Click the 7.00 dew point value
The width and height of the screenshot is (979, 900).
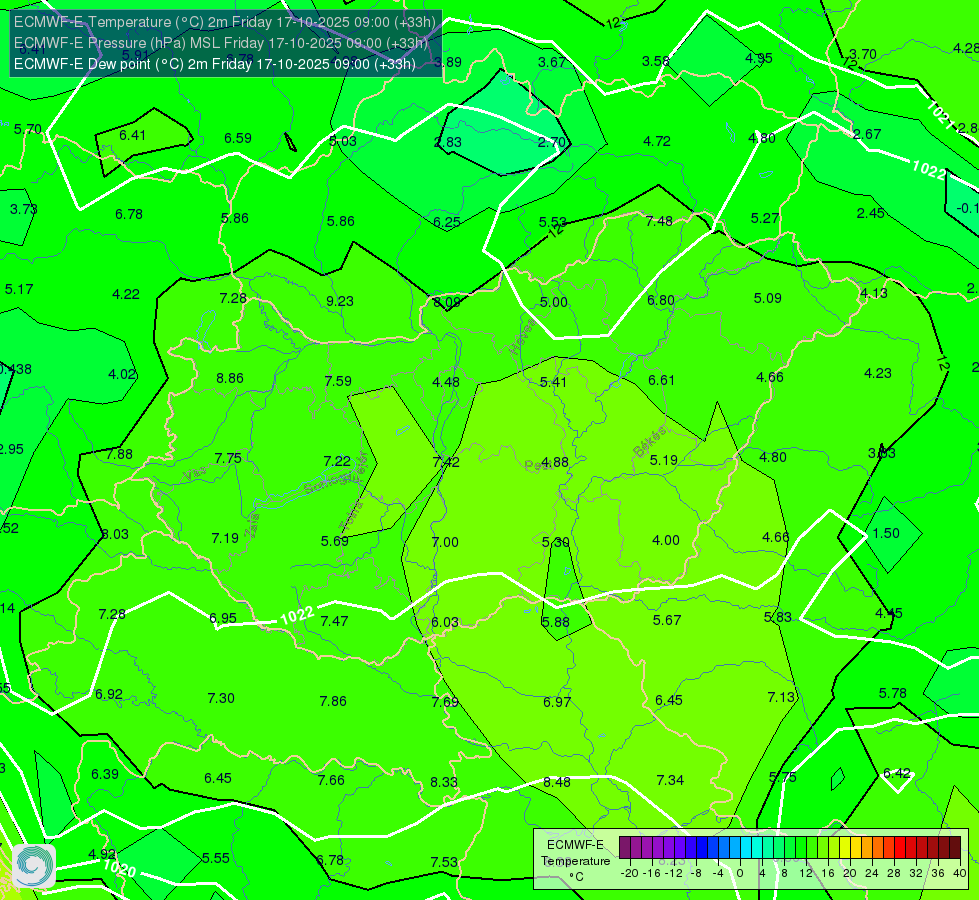click(x=445, y=542)
